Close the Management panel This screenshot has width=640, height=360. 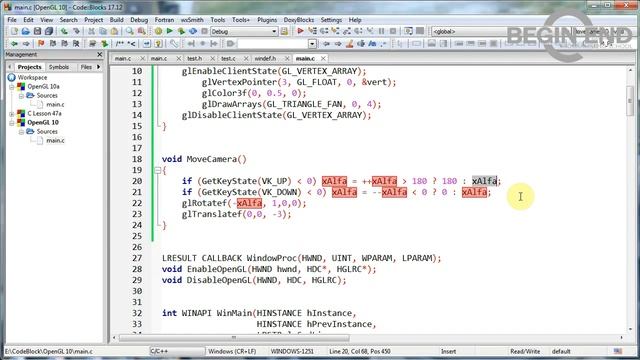(100, 54)
